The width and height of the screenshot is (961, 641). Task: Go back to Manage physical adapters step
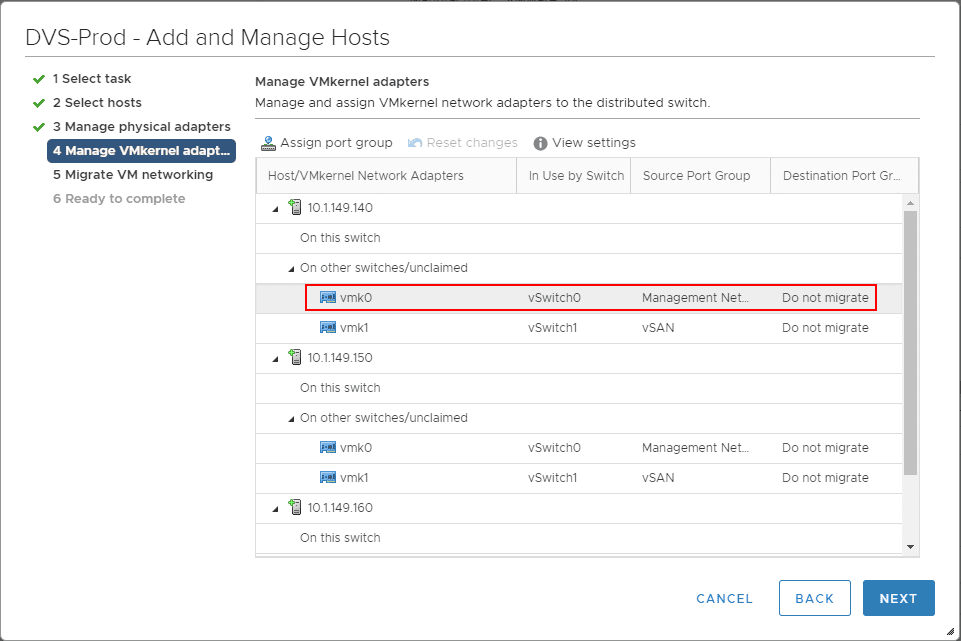click(x=143, y=126)
